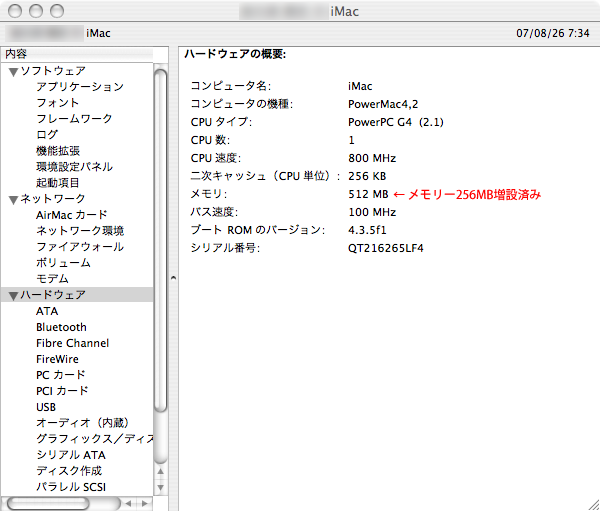600x511 pixels.
Task: Click the date 07/08/26 7:34
Action: 553,33
